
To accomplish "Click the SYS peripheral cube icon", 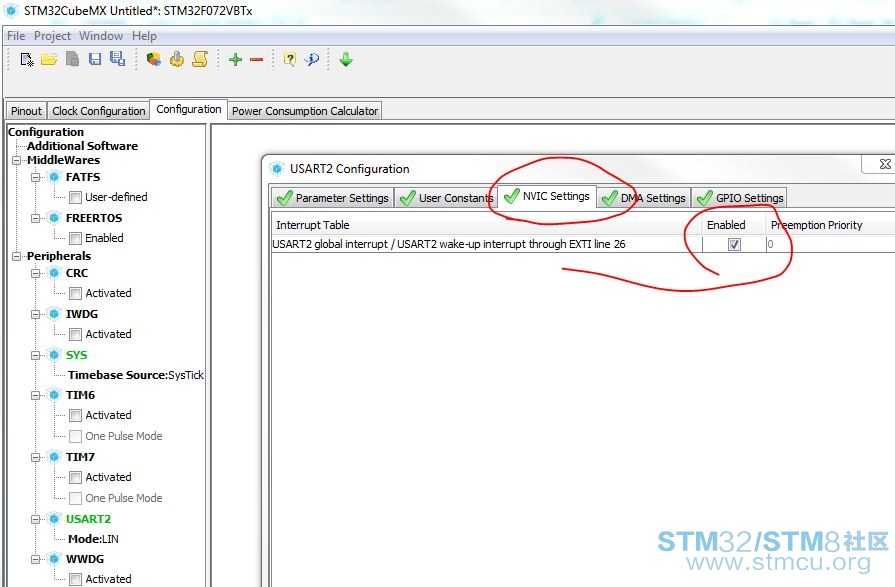I will pos(54,355).
